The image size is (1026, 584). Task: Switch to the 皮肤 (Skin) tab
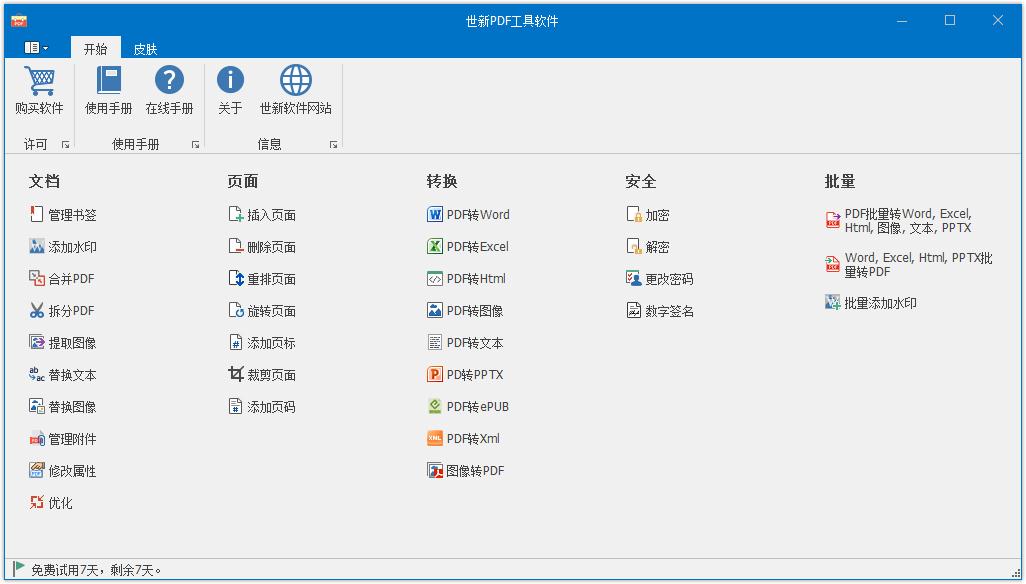(146, 46)
